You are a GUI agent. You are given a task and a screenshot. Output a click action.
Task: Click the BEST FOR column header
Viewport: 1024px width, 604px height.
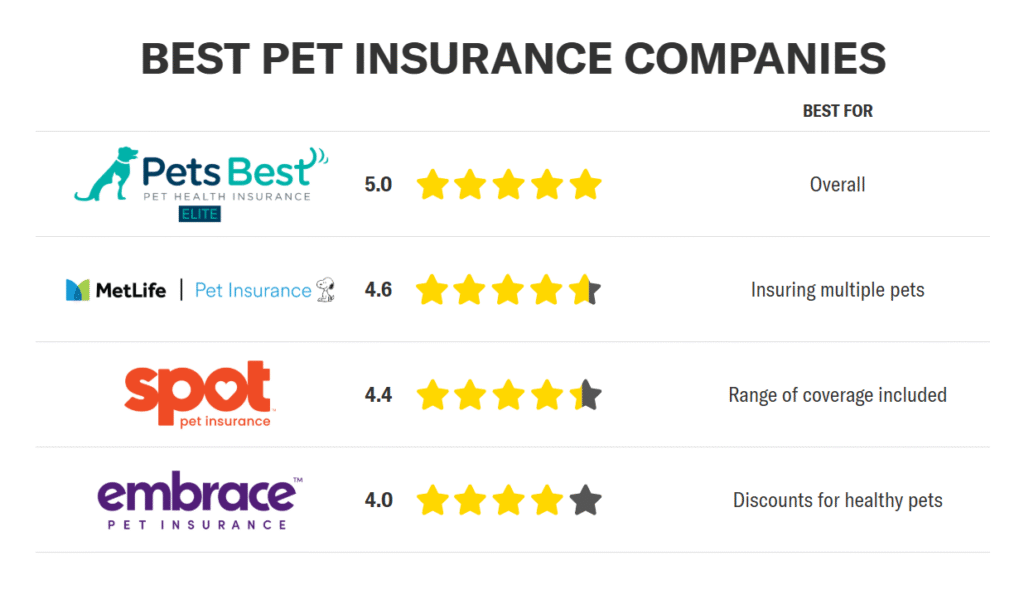pos(837,111)
